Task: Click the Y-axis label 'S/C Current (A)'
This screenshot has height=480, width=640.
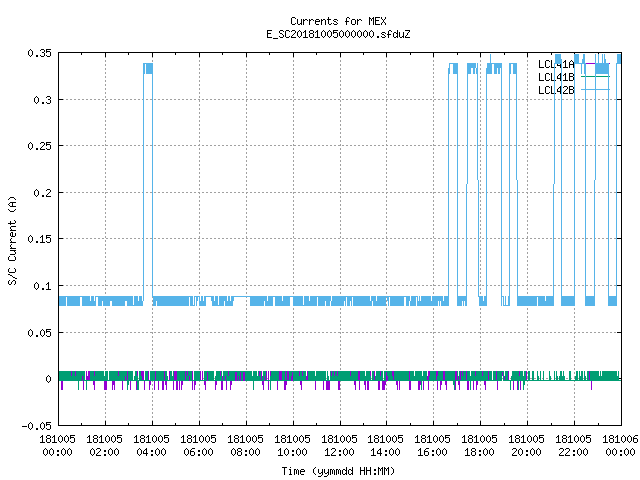Action: pyautogui.click(x=12, y=241)
